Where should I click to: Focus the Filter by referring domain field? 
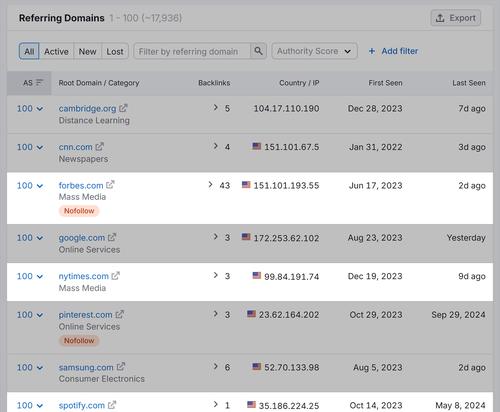click(192, 51)
